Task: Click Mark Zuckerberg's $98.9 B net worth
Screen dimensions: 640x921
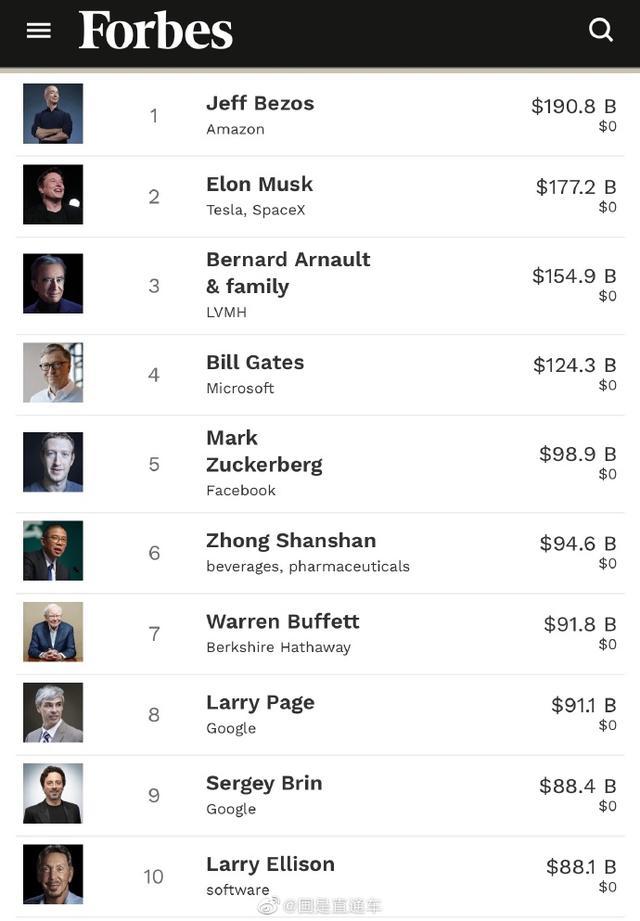Action: [x=577, y=454]
